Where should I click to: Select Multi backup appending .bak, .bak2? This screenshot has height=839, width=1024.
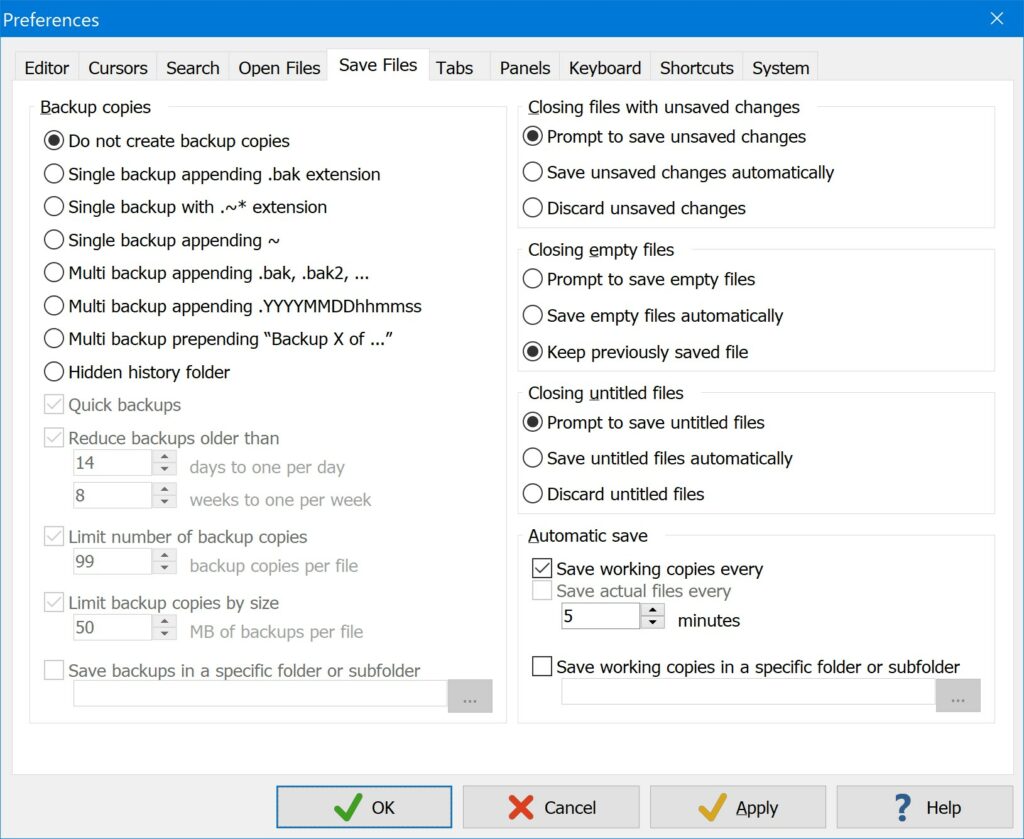pos(206,273)
